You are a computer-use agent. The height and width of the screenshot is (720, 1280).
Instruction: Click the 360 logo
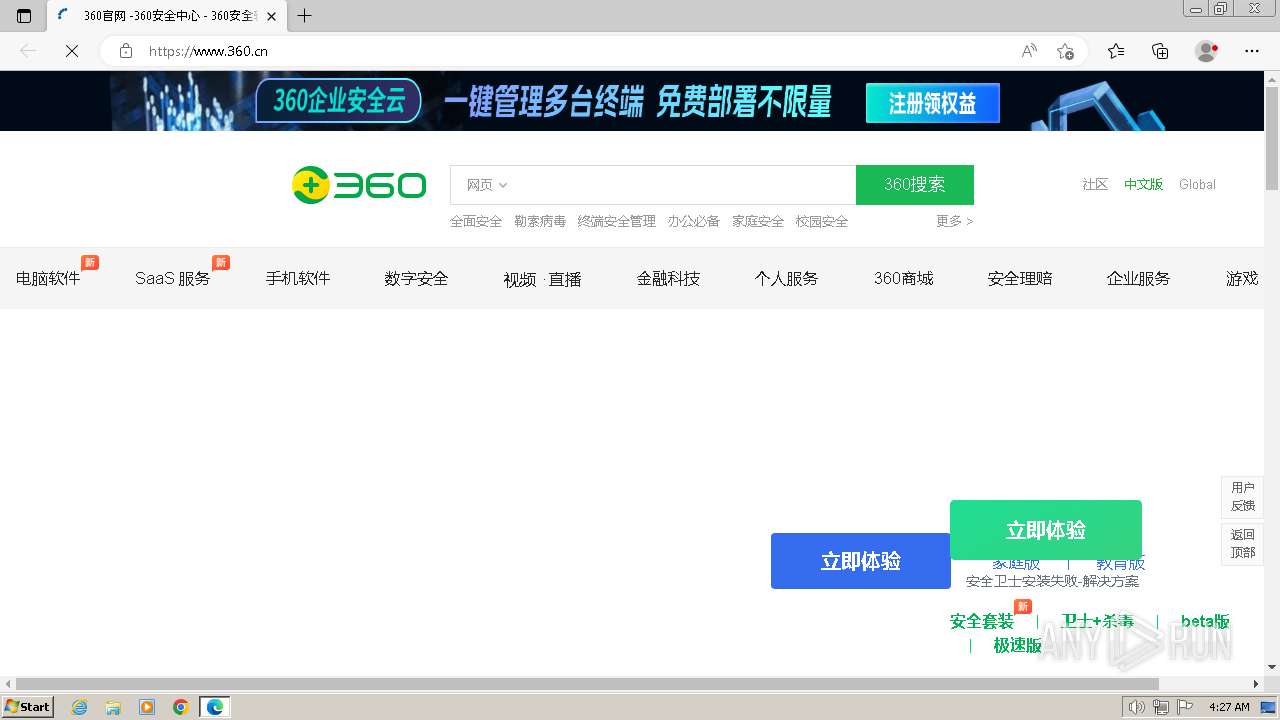tap(359, 185)
